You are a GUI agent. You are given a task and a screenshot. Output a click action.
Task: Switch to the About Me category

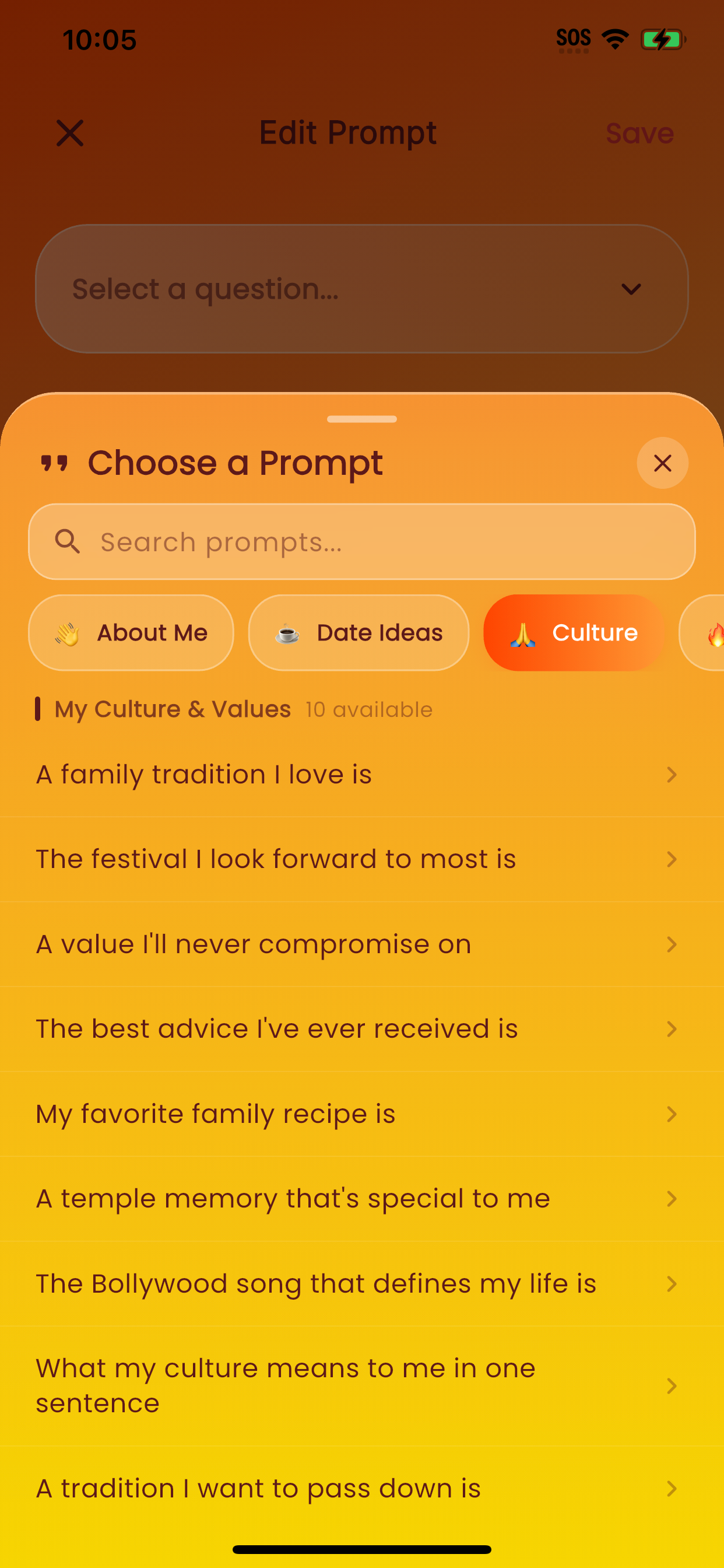click(131, 633)
